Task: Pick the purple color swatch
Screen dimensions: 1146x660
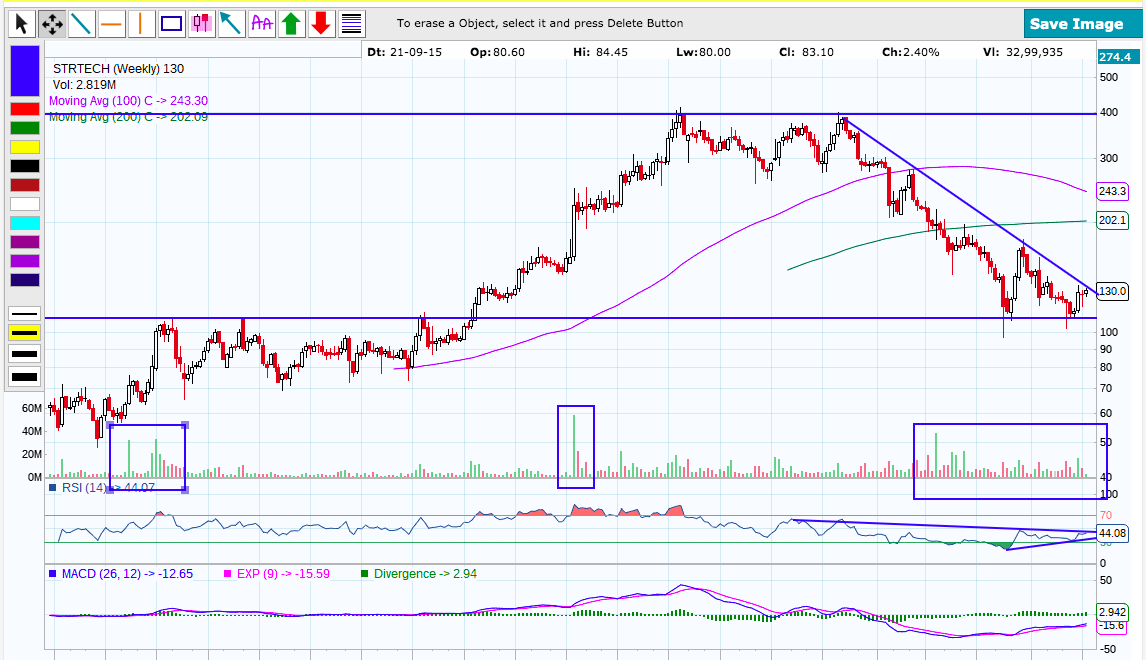Action: pyautogui.click(x=25, y=242)
